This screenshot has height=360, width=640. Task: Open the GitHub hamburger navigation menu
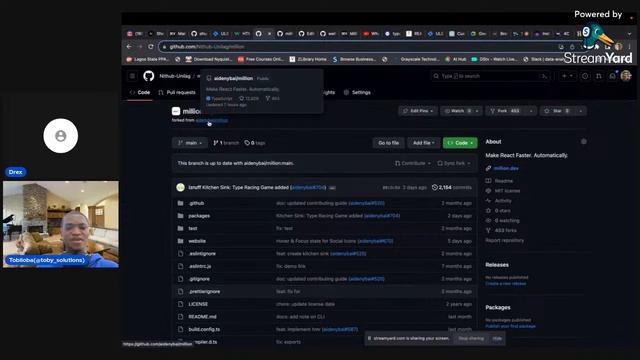pos(132,76)
